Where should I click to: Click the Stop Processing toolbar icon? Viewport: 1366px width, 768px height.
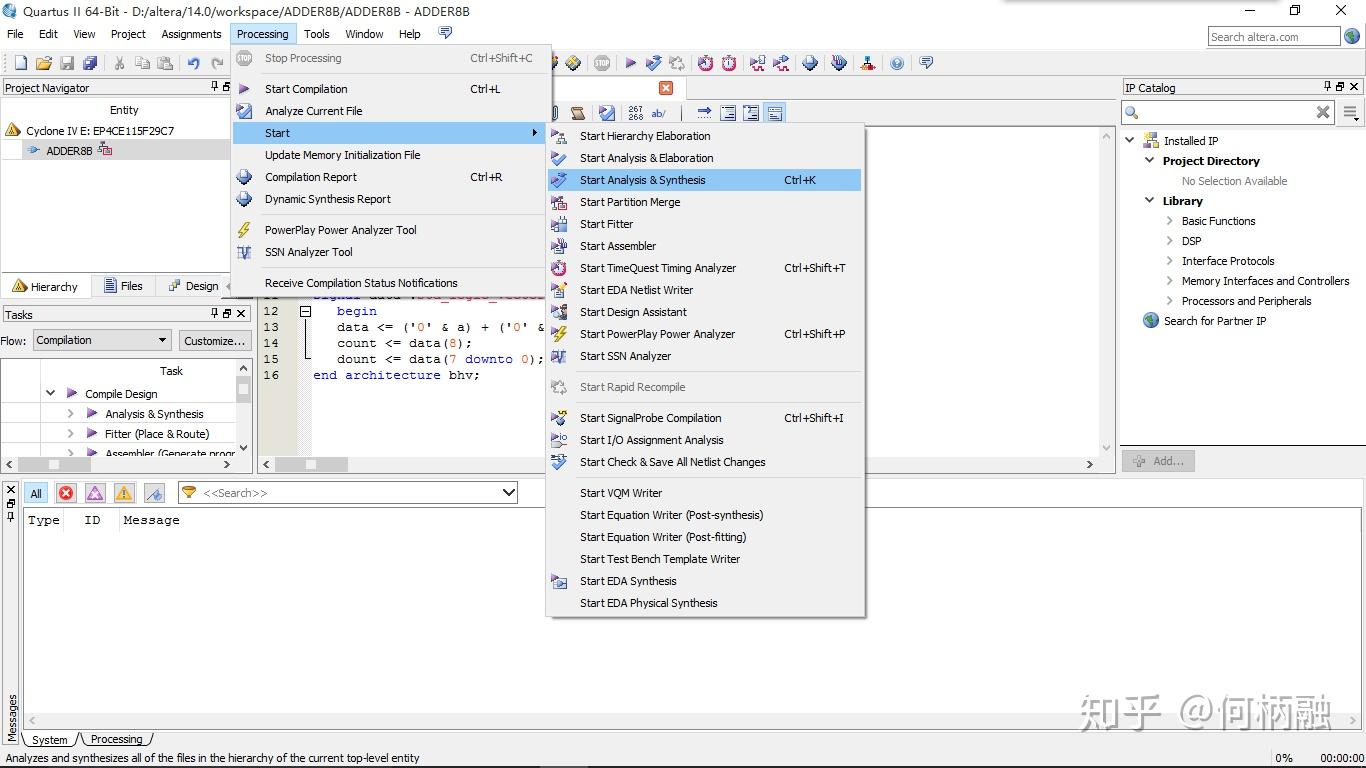(x=602, y=63)
